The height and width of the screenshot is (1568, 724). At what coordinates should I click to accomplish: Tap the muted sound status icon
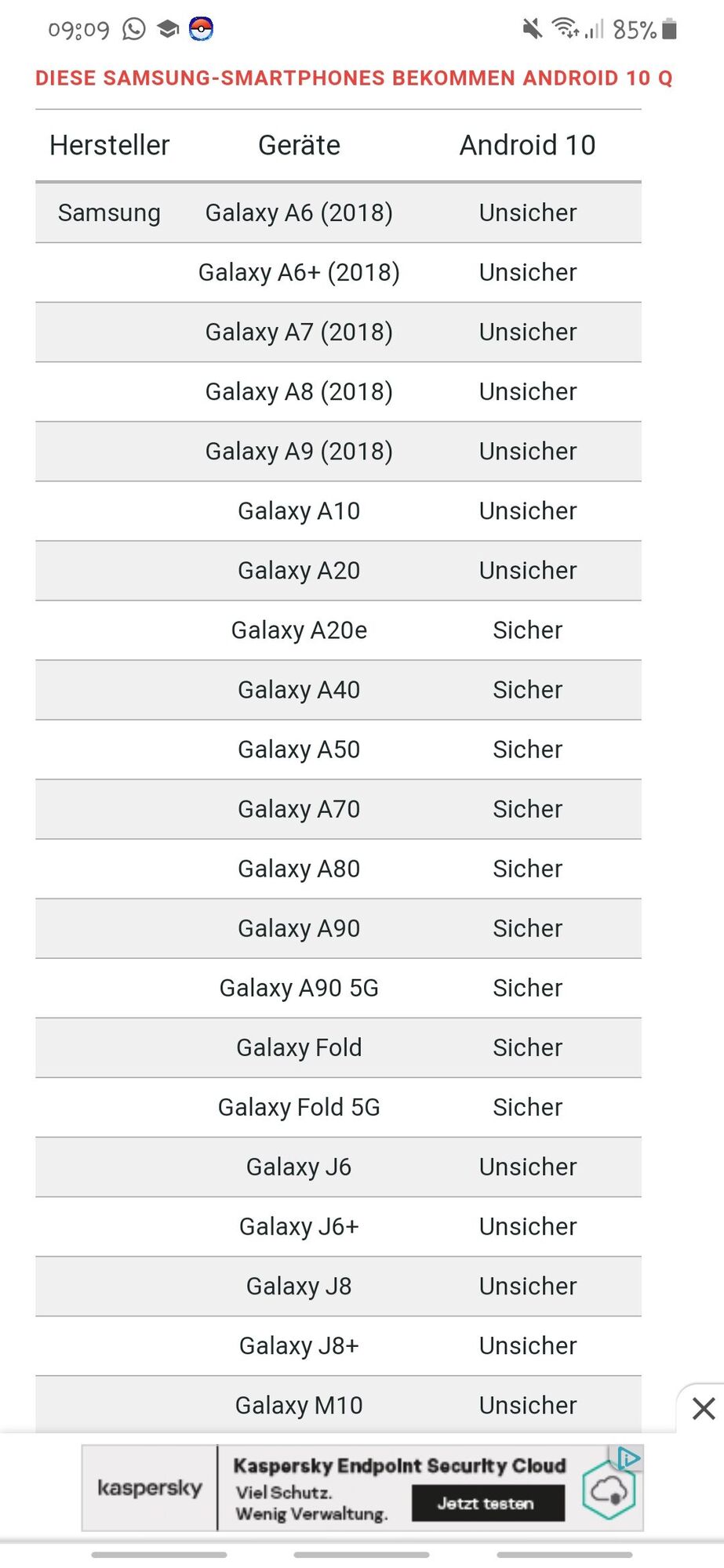pyautogui.click(x=533, y=29)
